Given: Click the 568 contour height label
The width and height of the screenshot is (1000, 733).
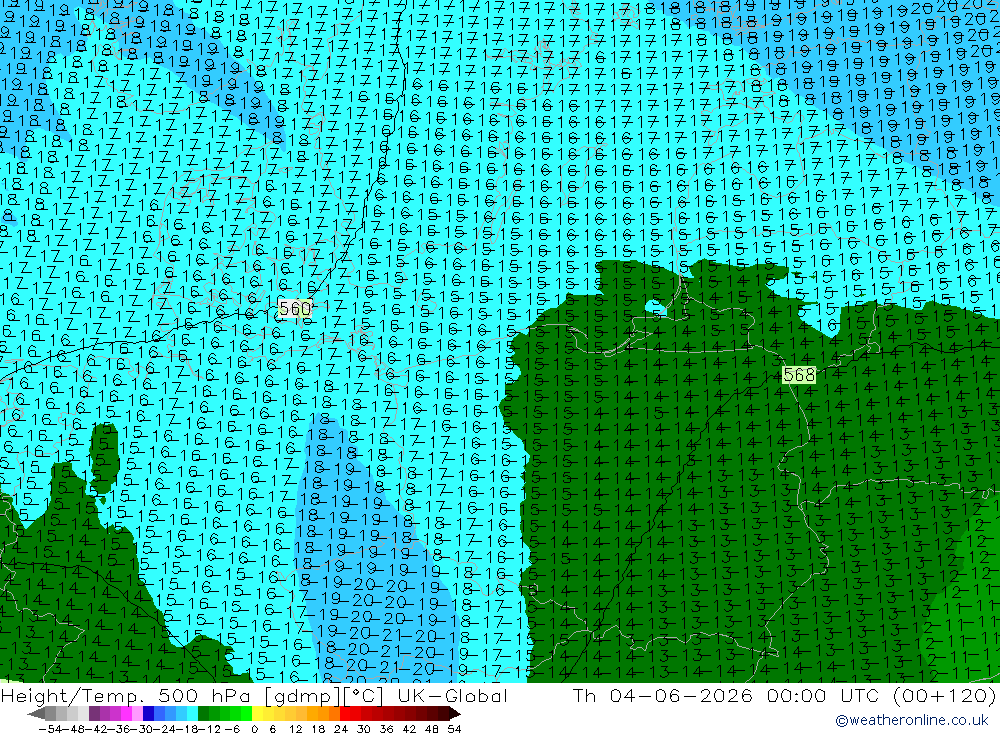Looking at the screenshot, I should coord(799,374).
